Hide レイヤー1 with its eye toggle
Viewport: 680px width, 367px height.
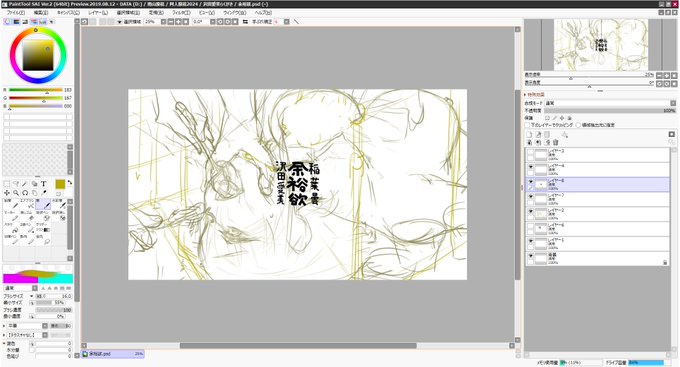click(530, 241)
